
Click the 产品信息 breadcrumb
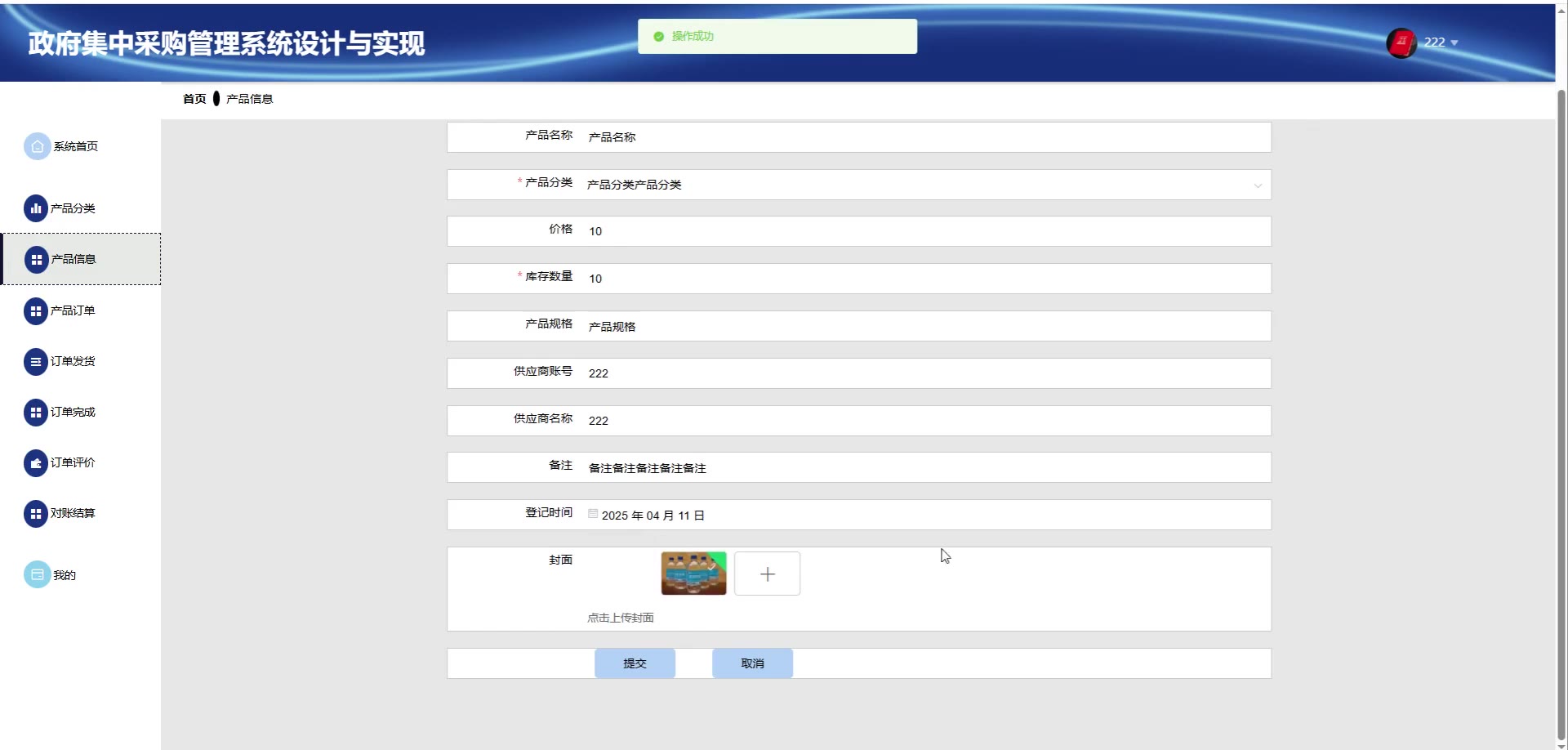(x=249, y=99)
